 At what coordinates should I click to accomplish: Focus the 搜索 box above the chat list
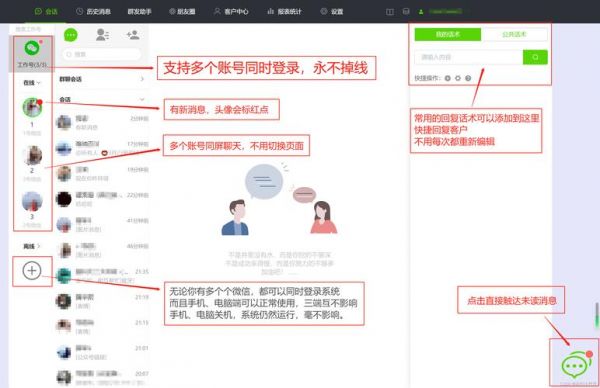point(102,54)
